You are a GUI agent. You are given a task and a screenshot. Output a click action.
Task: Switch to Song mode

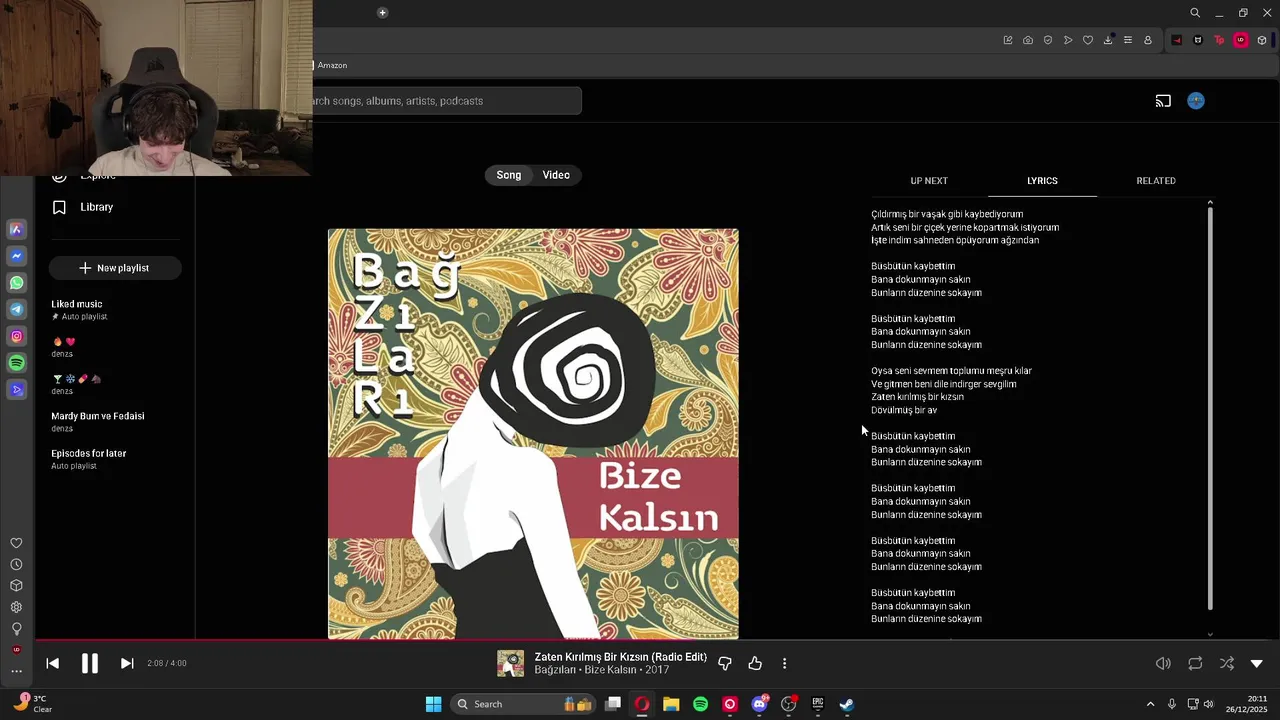click(x=509, y=175)
